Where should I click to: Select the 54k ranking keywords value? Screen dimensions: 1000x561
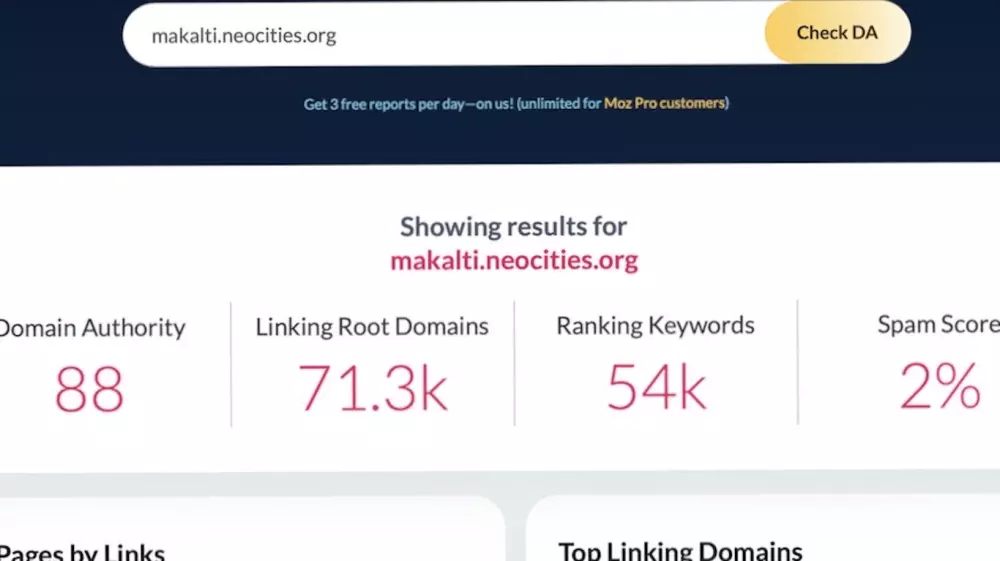coord(656,388)
